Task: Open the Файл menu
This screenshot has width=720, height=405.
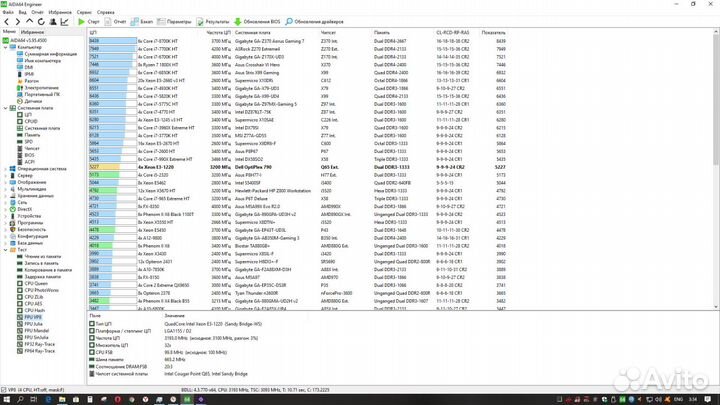Action: 8,12
